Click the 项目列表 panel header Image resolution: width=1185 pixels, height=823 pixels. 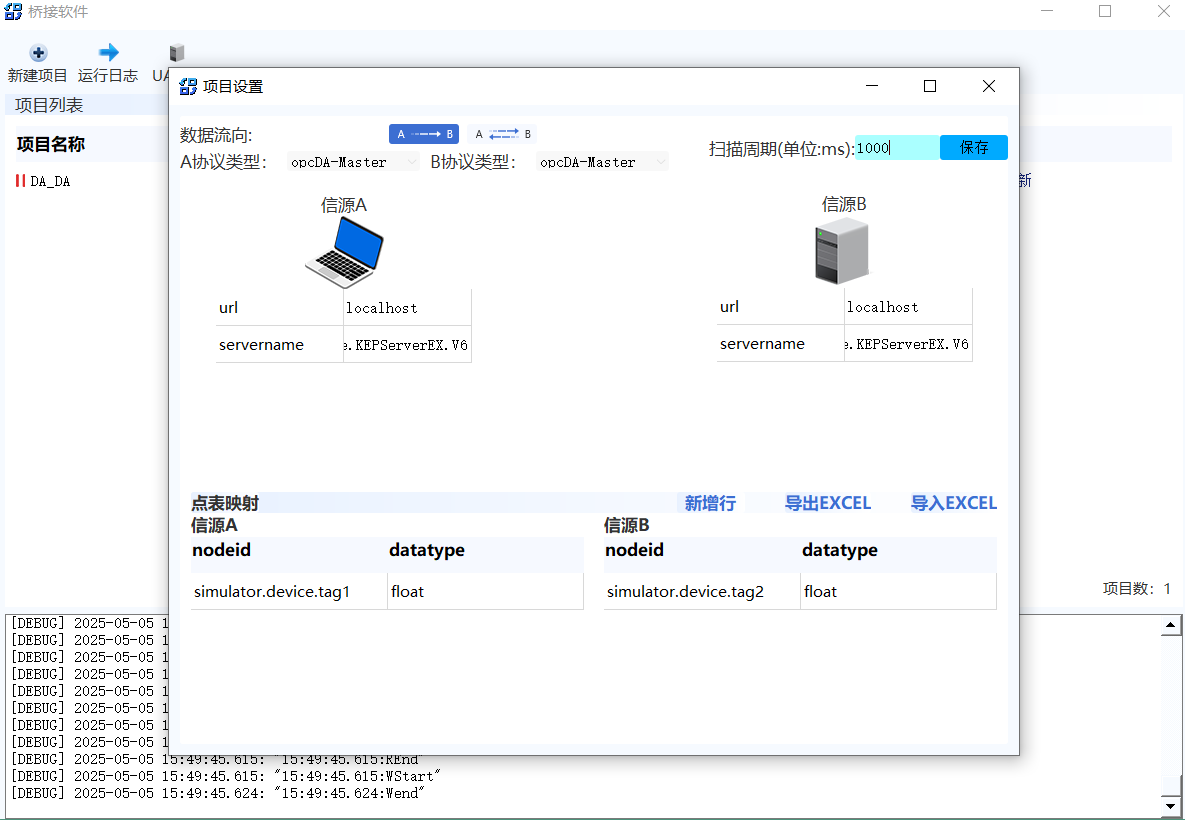[x=49, y=105]
